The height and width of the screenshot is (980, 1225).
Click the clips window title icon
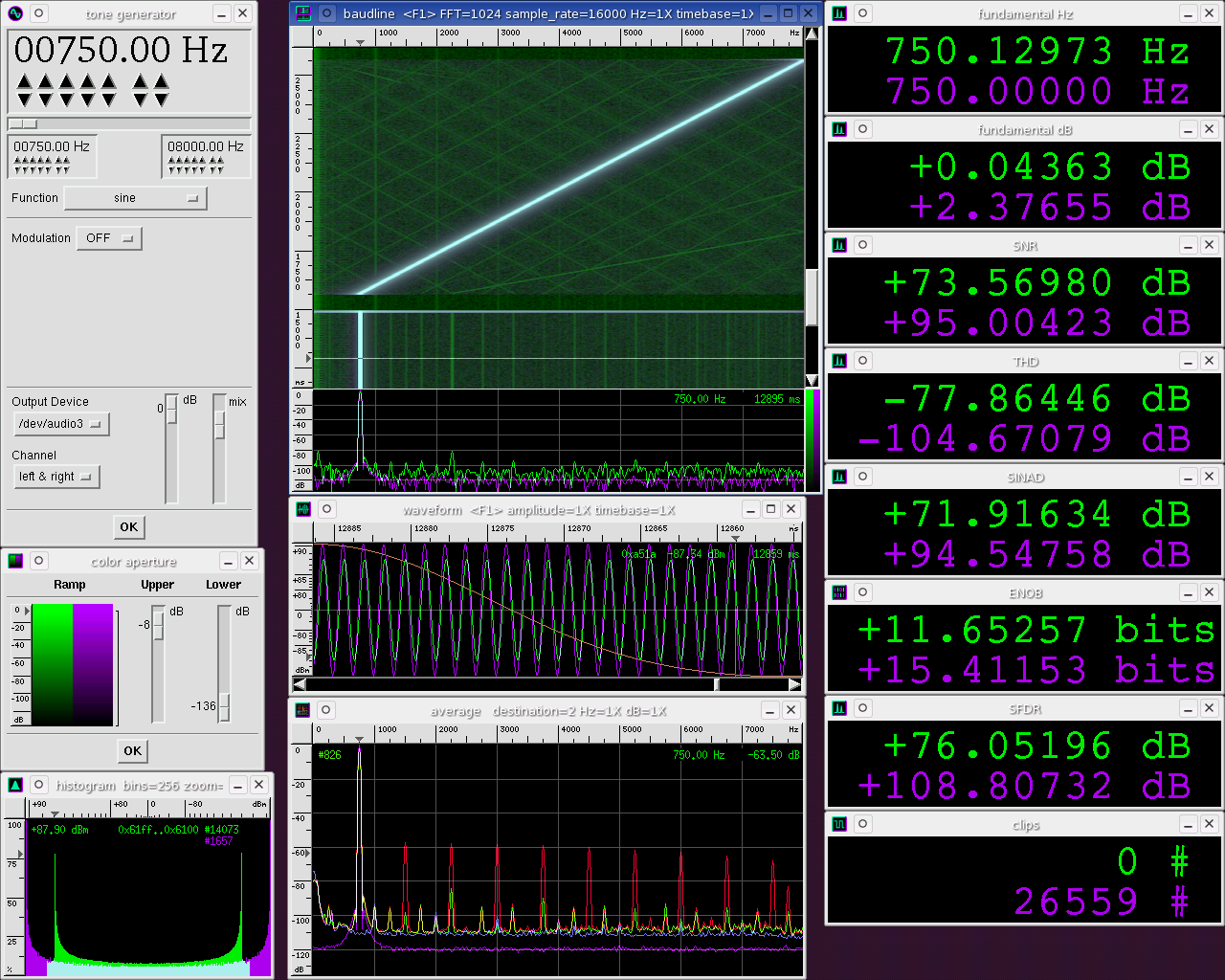(839, 824)
